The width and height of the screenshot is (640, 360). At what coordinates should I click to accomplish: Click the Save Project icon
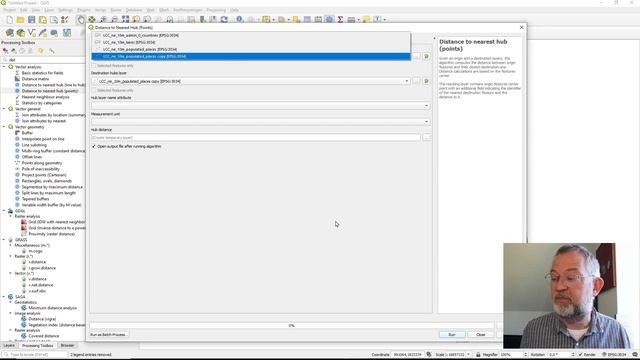click(31, 20)
